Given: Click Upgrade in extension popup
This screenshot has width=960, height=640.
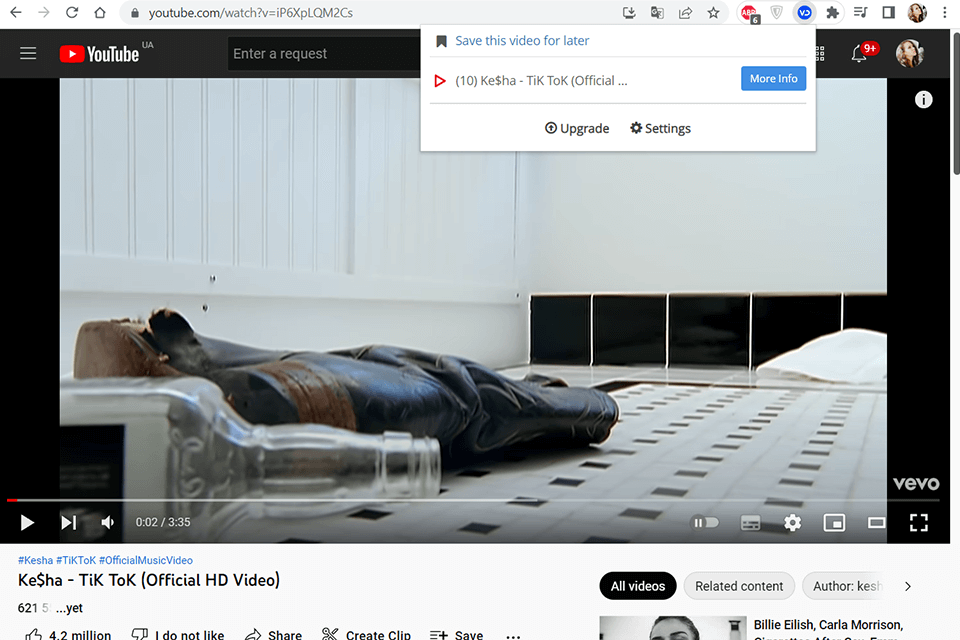Looking at the screenshot, I should [x=577, y=128].
